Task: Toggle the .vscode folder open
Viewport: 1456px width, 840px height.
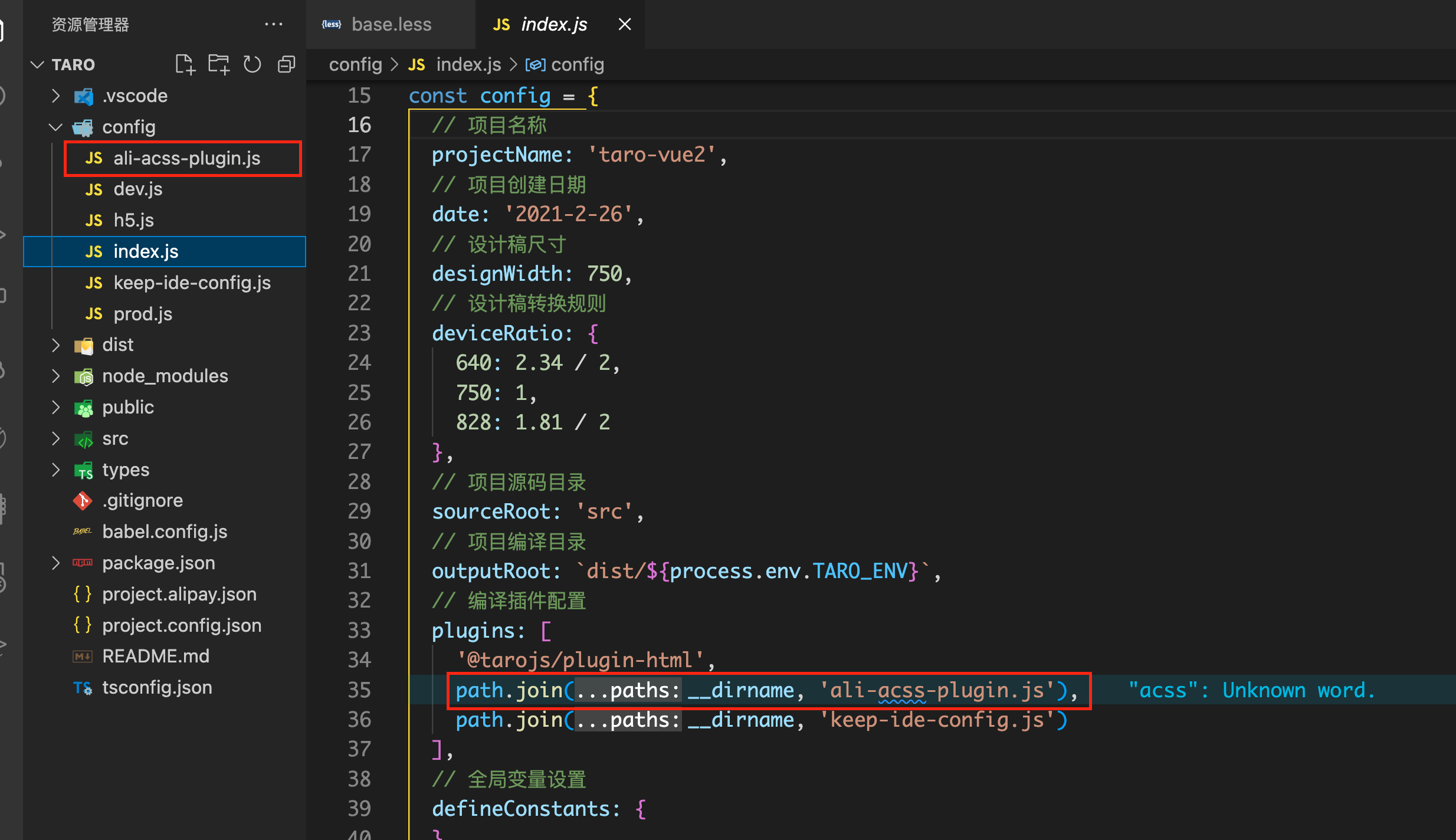Action: pyautogui.click(x=55, y=96)
